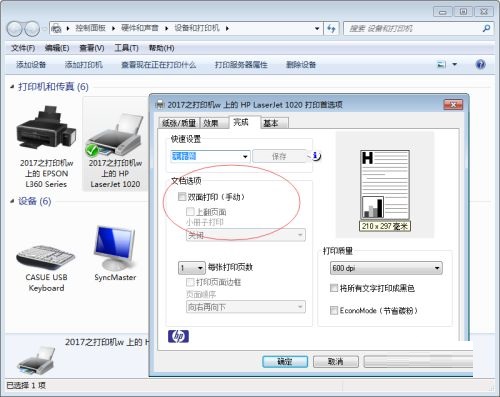Click the 硬件和声音 breadcrumb
This screenshot has width=500, height=397.
point(140,28)
